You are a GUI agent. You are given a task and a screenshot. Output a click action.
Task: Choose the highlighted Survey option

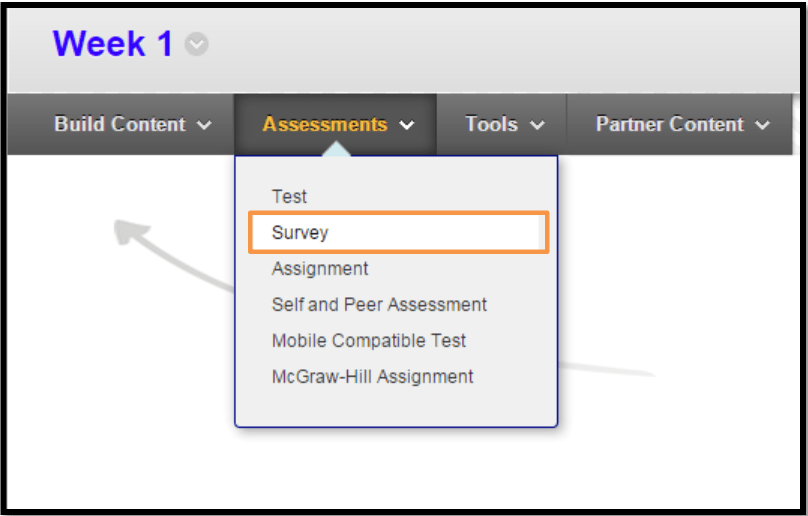300,233
